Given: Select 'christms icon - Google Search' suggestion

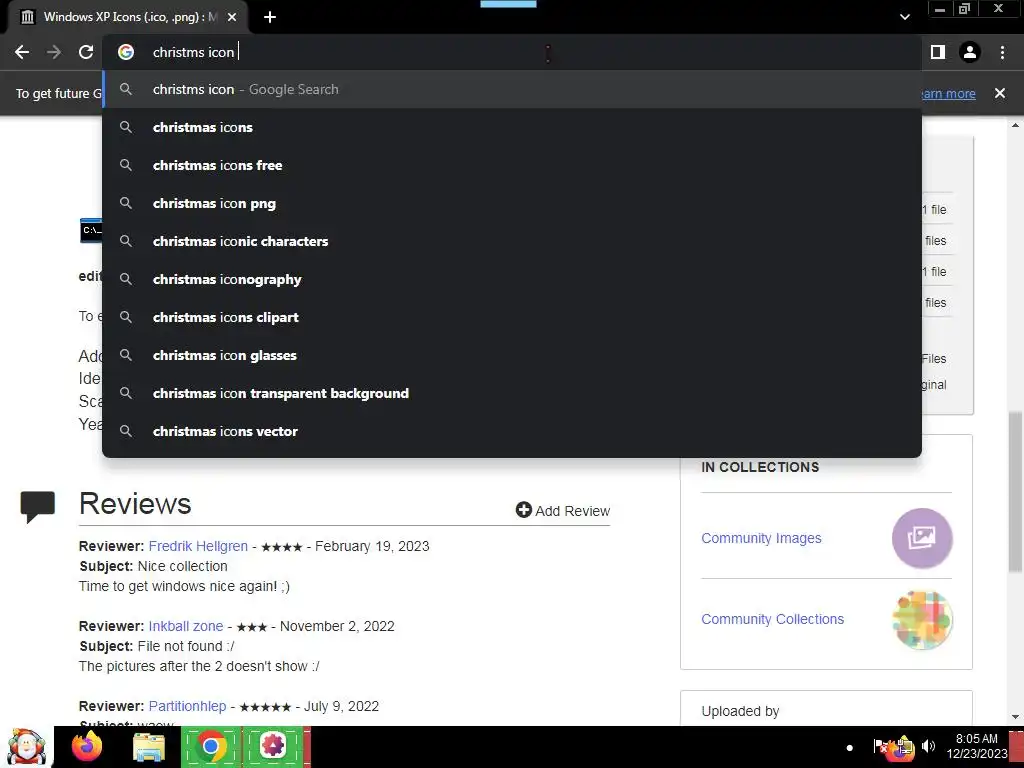Looking at the screenshot, I should [512, 89].
